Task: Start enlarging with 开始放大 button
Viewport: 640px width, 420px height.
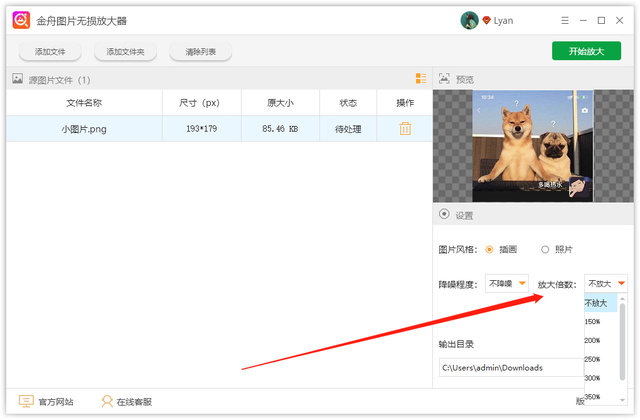Action: [x=587, y=51]
